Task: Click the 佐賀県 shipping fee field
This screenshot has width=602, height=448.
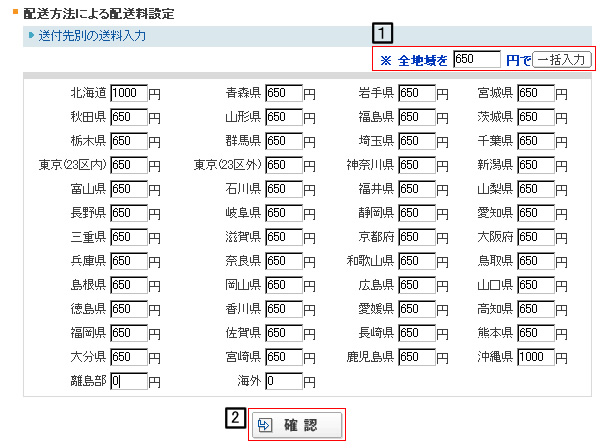Action: [x=284, y=333]
